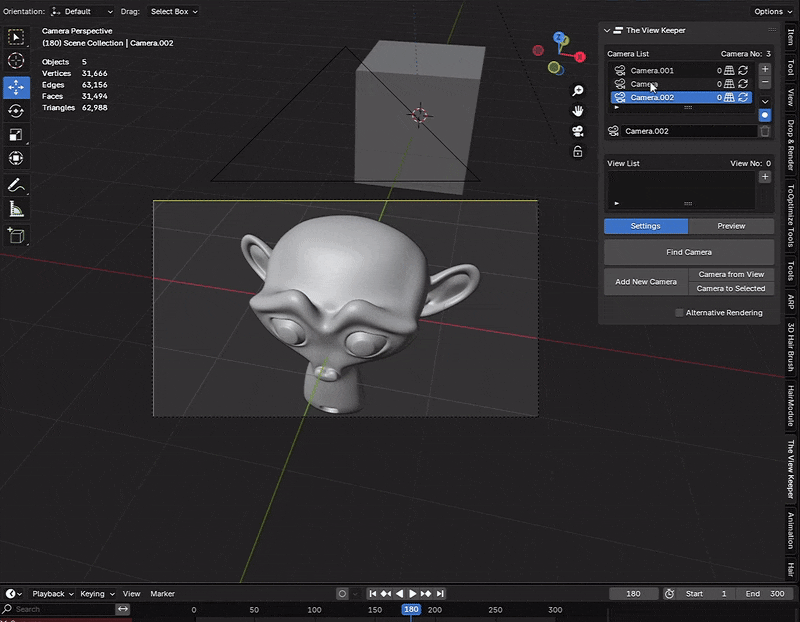Select the Add Cube tool
800x622 pixels.
[x=16, y=235]
